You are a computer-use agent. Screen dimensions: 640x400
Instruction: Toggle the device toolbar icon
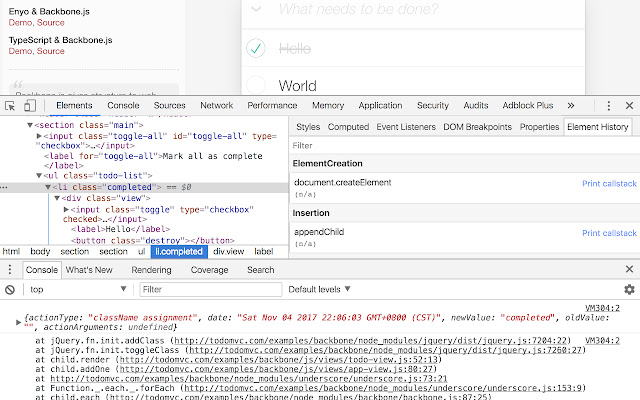pos(30,106)
